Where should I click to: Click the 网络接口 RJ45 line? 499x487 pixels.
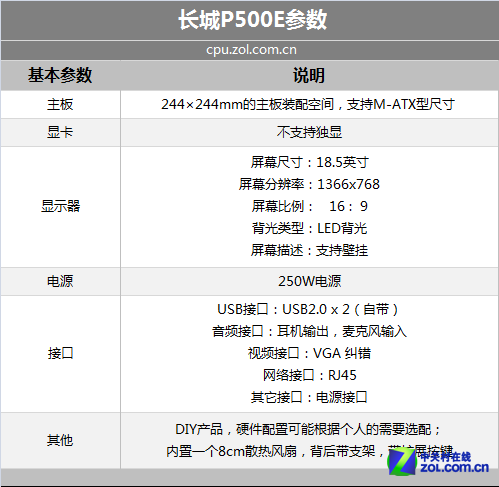point(310,375)
